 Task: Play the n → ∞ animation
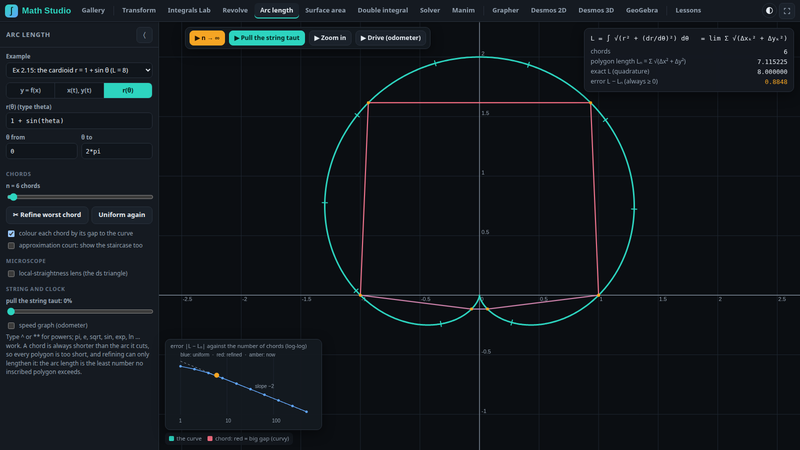click(x=207, y=38)
